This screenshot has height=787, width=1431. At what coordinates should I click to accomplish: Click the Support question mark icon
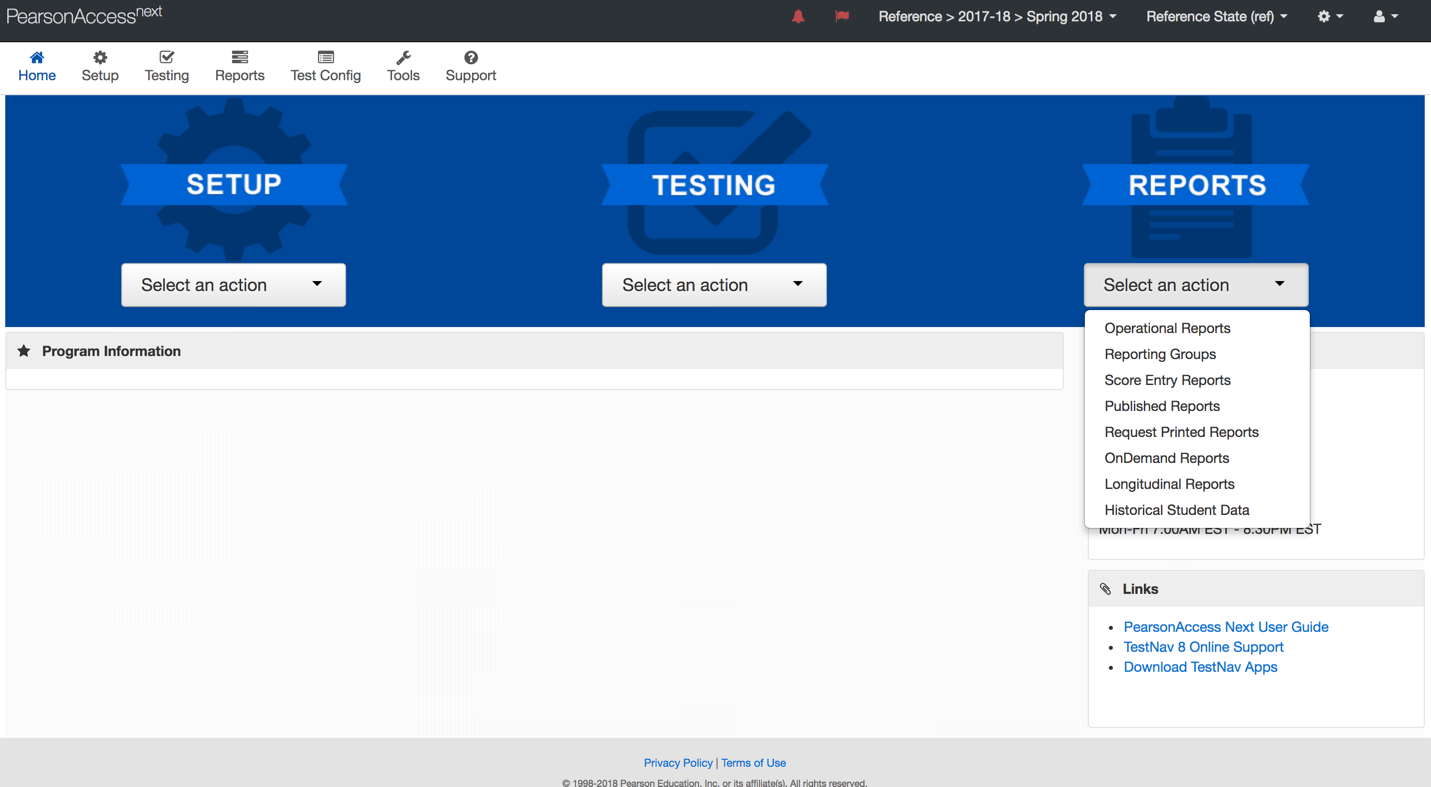[x=470, y=58]
